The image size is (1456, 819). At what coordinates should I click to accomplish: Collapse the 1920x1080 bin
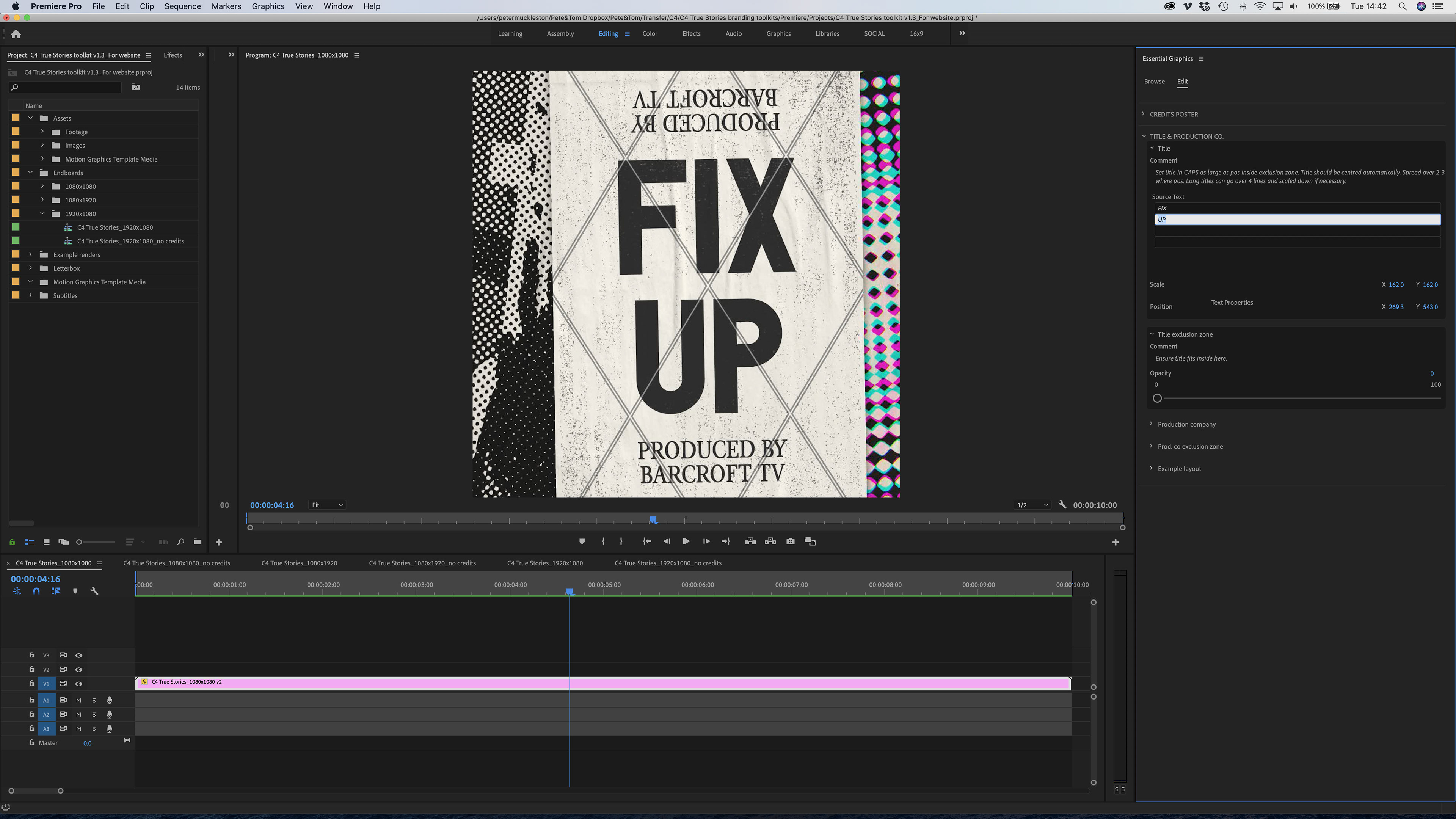point(42,213)
